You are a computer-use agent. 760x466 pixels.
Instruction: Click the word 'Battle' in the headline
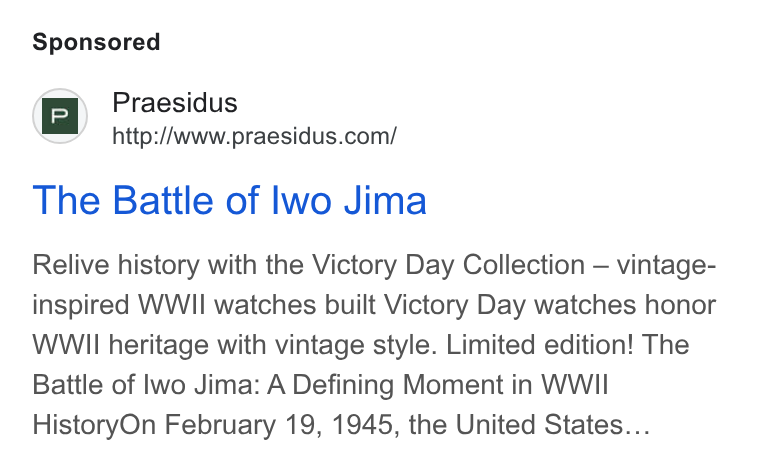click(x=163, y=200)
